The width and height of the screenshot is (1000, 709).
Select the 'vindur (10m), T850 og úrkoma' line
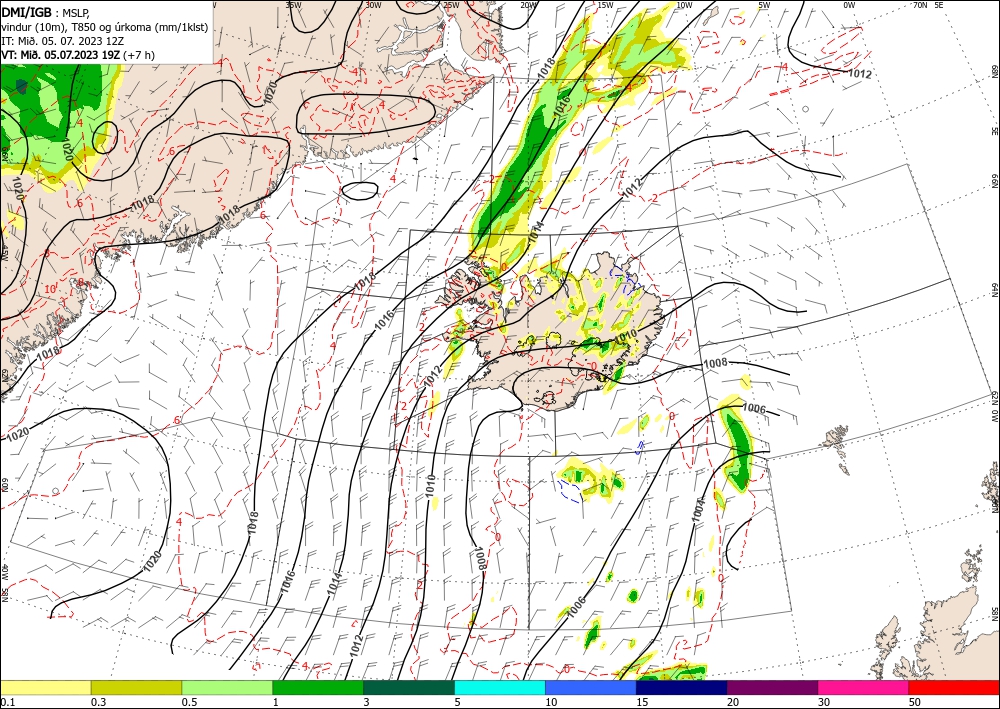tap(105, 27)
